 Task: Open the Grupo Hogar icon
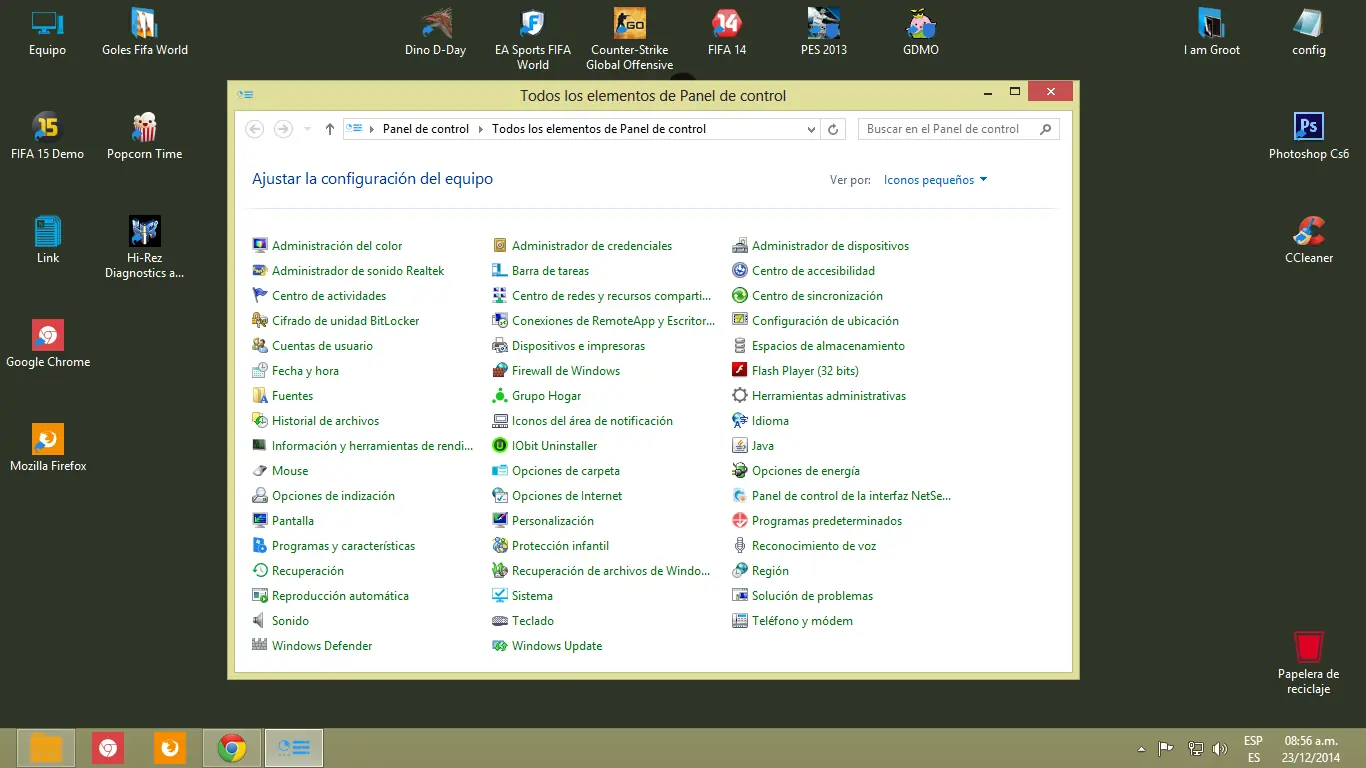(500, 396)
